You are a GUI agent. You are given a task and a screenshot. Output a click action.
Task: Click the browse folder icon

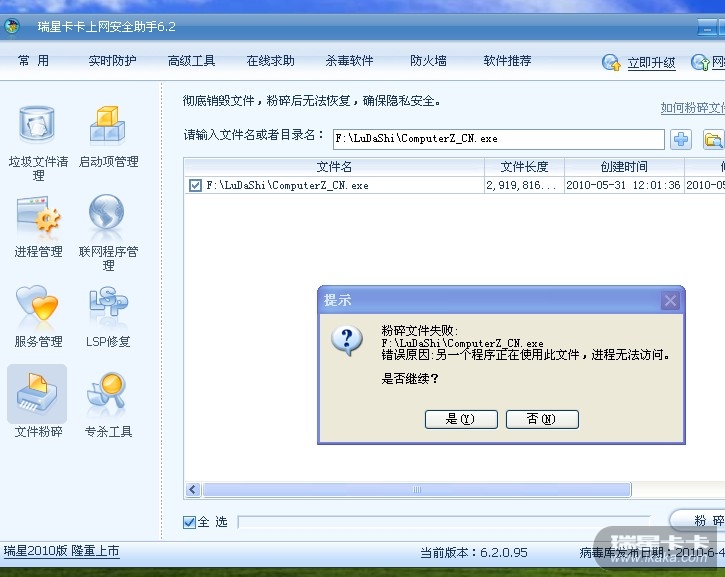point(713,139)
